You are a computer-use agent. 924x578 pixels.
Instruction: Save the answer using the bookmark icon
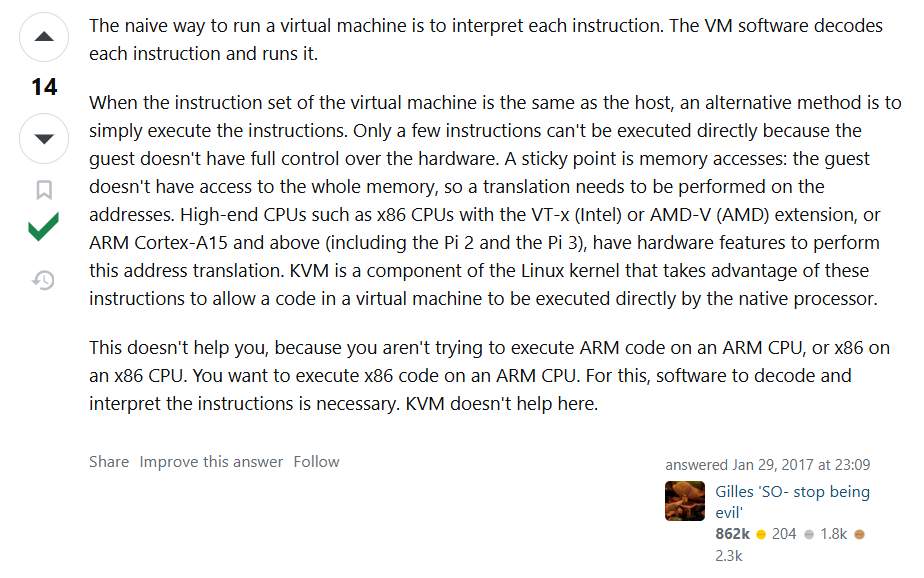(x=42, y=189)
